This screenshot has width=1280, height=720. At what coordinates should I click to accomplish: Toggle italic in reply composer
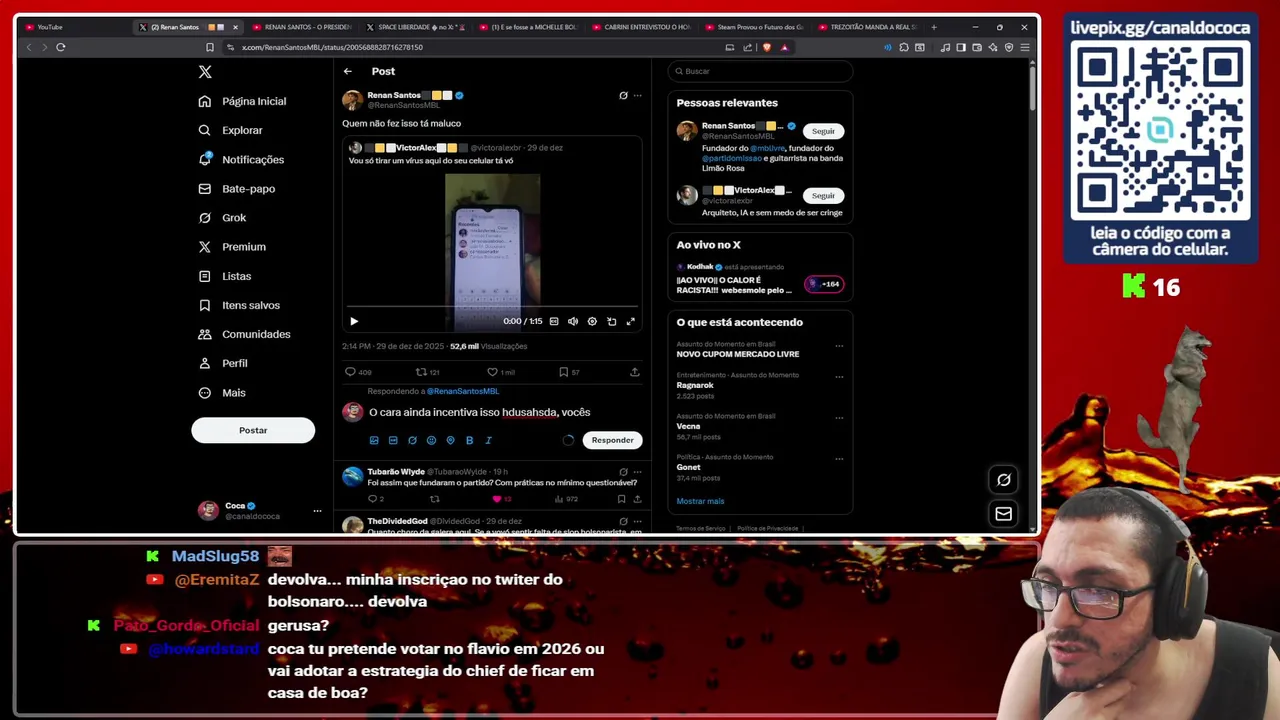pyautogui.click(x=488, y=440)
